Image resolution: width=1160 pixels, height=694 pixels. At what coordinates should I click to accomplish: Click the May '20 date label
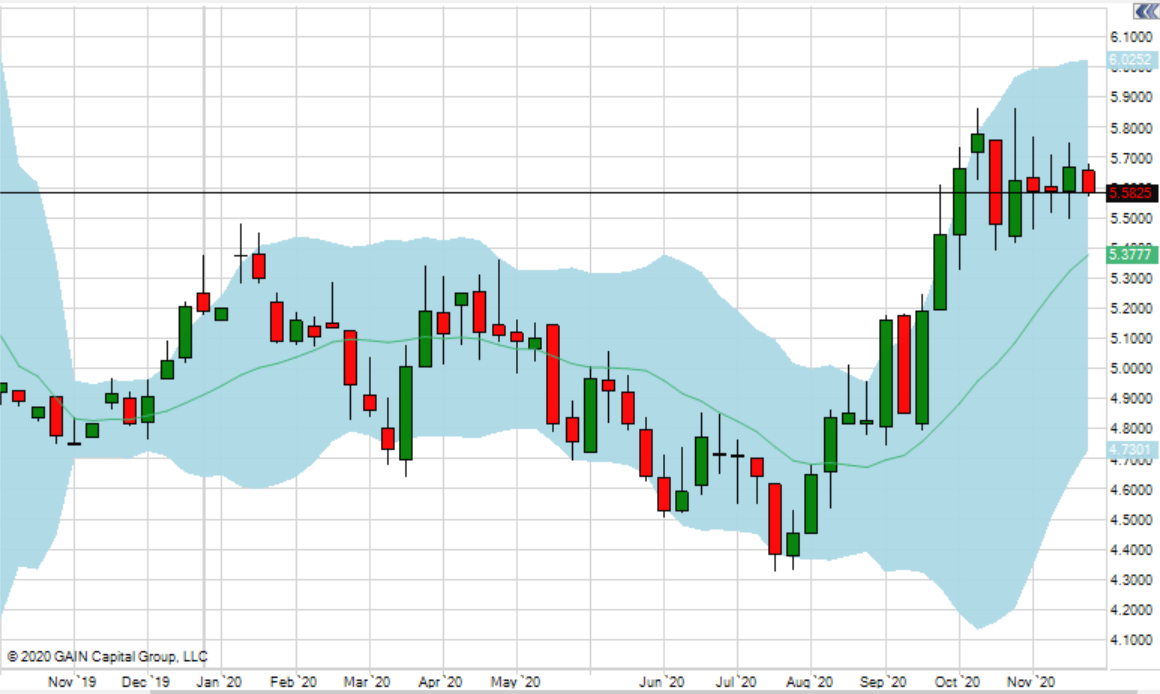pyautogui.click(x=516, y=681)
